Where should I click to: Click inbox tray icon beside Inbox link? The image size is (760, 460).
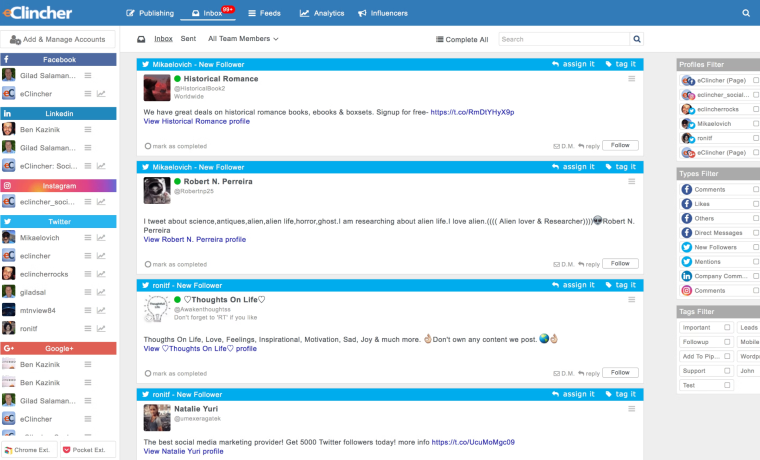tap(141, 39)
